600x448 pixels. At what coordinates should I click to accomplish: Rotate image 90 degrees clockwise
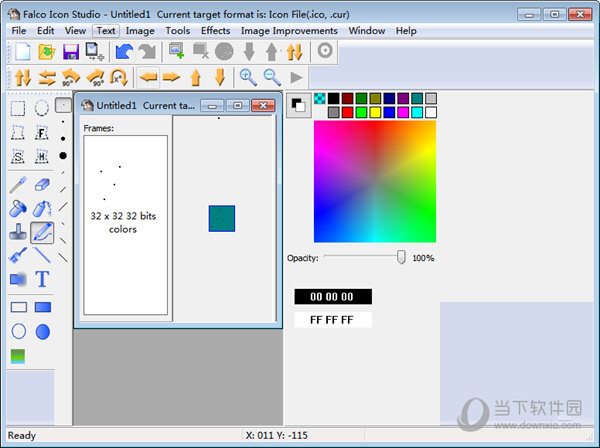[95, 77]
